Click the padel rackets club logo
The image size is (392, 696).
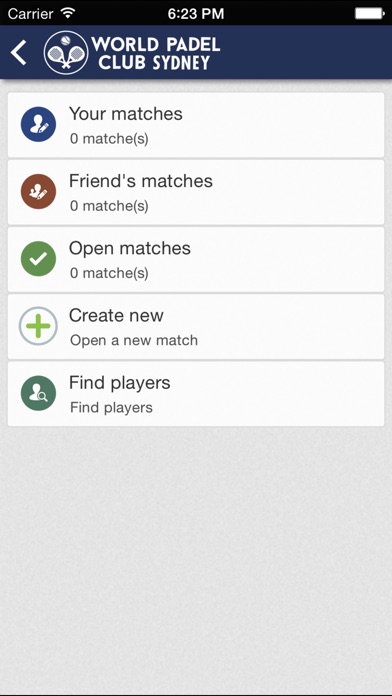click(66, 52)
